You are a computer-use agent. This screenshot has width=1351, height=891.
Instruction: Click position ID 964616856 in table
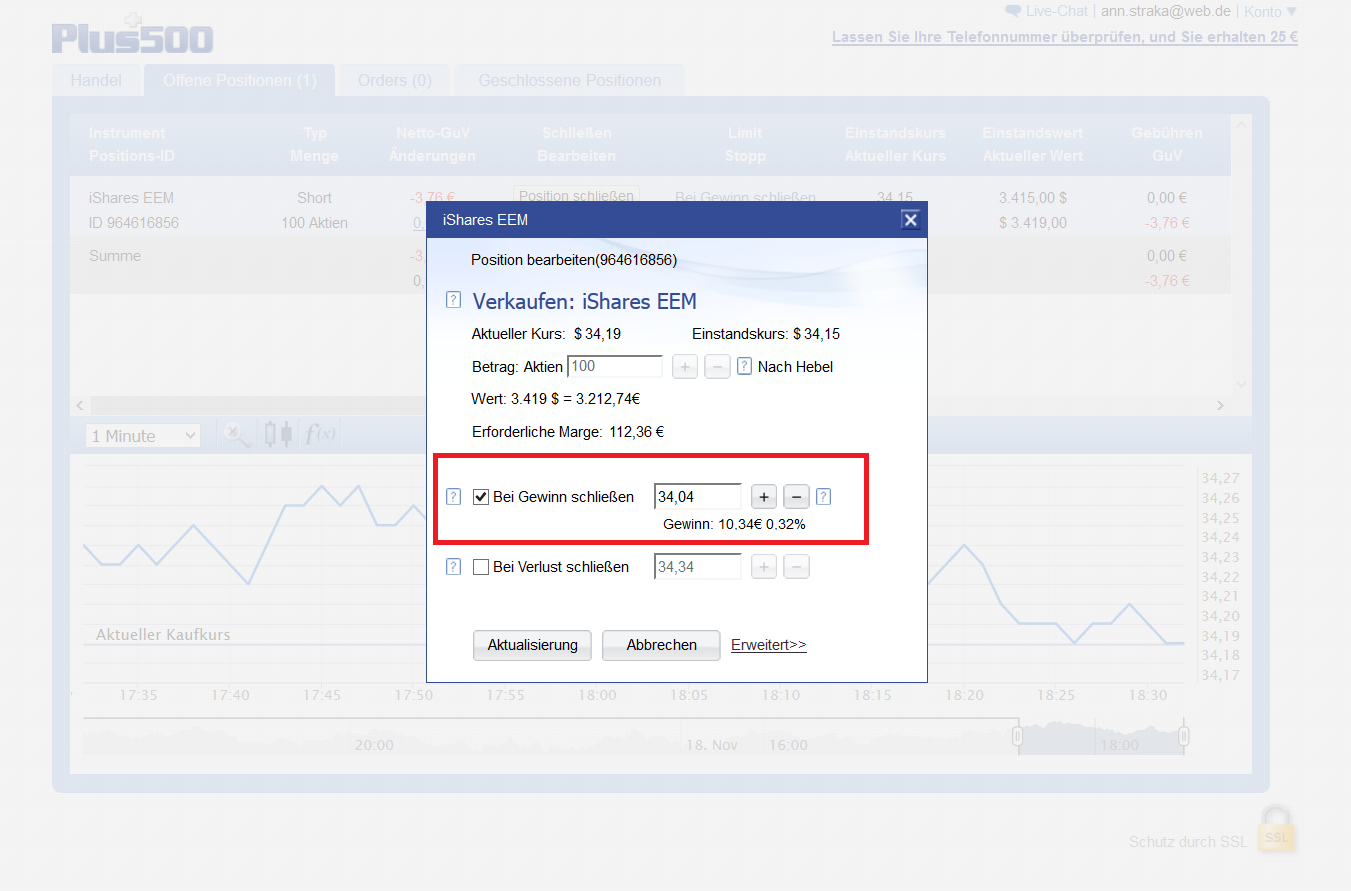tap(134, 223)
